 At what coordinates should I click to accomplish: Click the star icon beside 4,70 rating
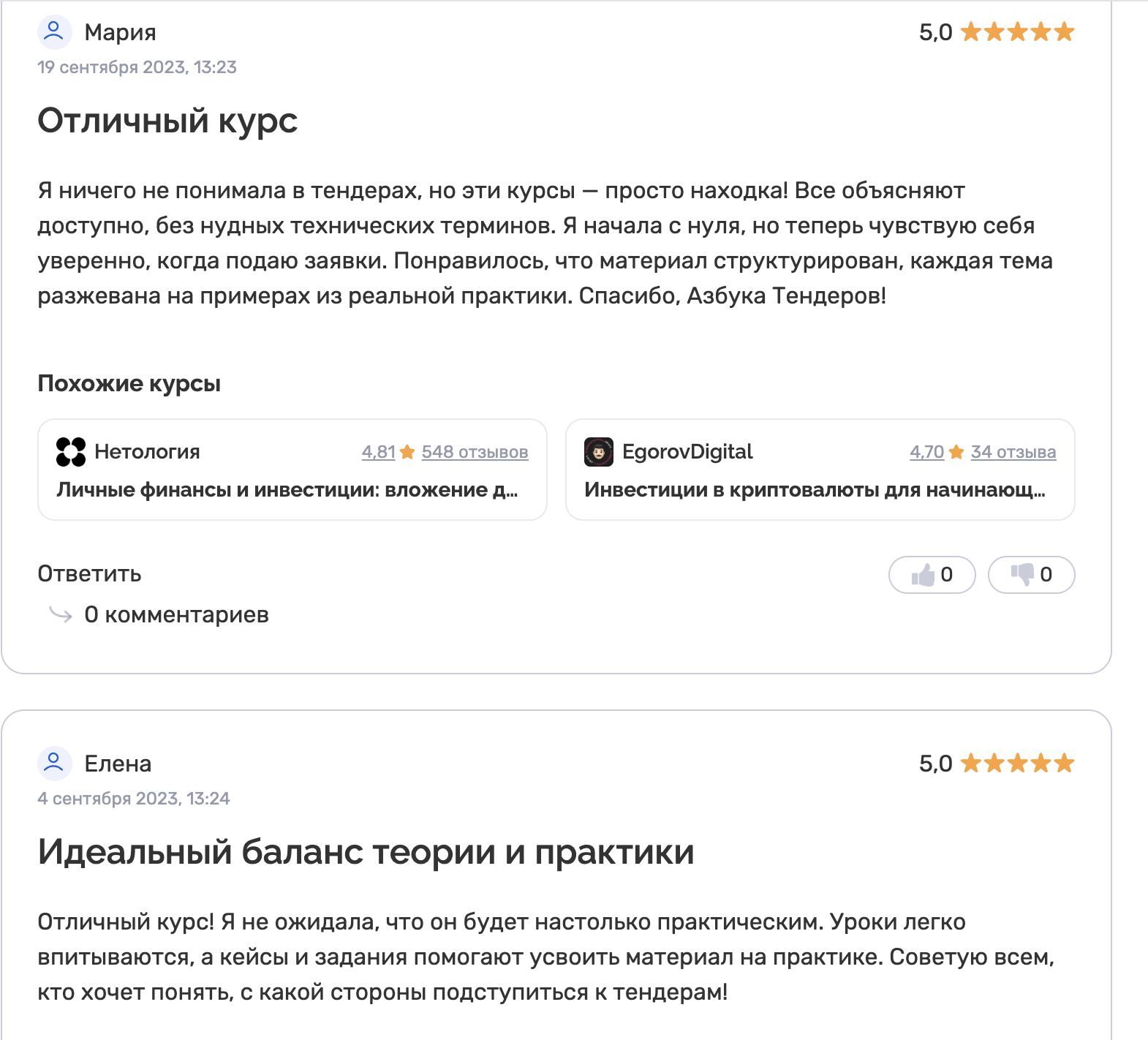pos(956,453)
